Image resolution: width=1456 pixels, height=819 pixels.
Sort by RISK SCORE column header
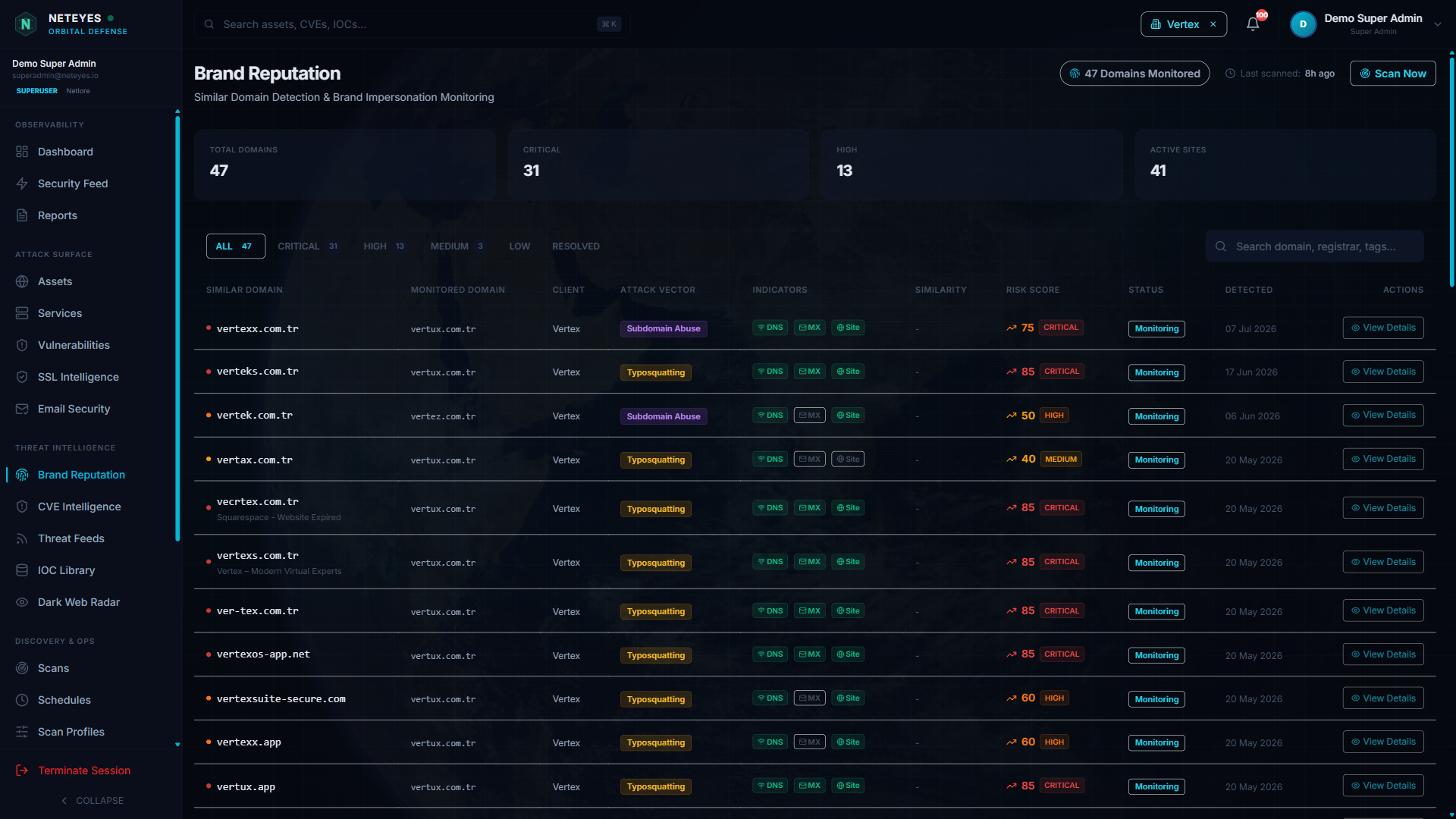click(1032, 290)
